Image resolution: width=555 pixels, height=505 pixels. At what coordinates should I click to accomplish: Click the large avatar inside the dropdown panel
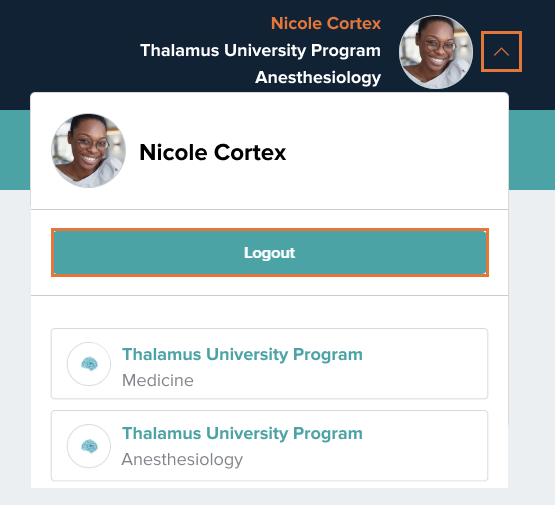(x=88, y=151)
